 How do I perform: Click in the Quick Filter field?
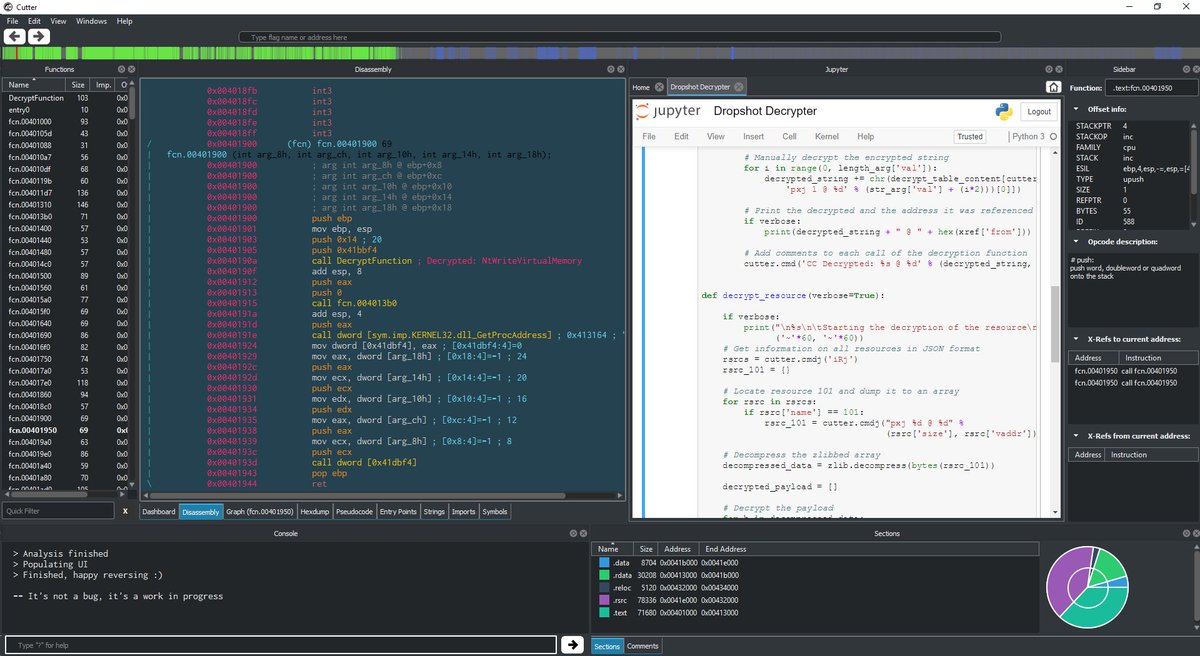[x=57, y=511]
